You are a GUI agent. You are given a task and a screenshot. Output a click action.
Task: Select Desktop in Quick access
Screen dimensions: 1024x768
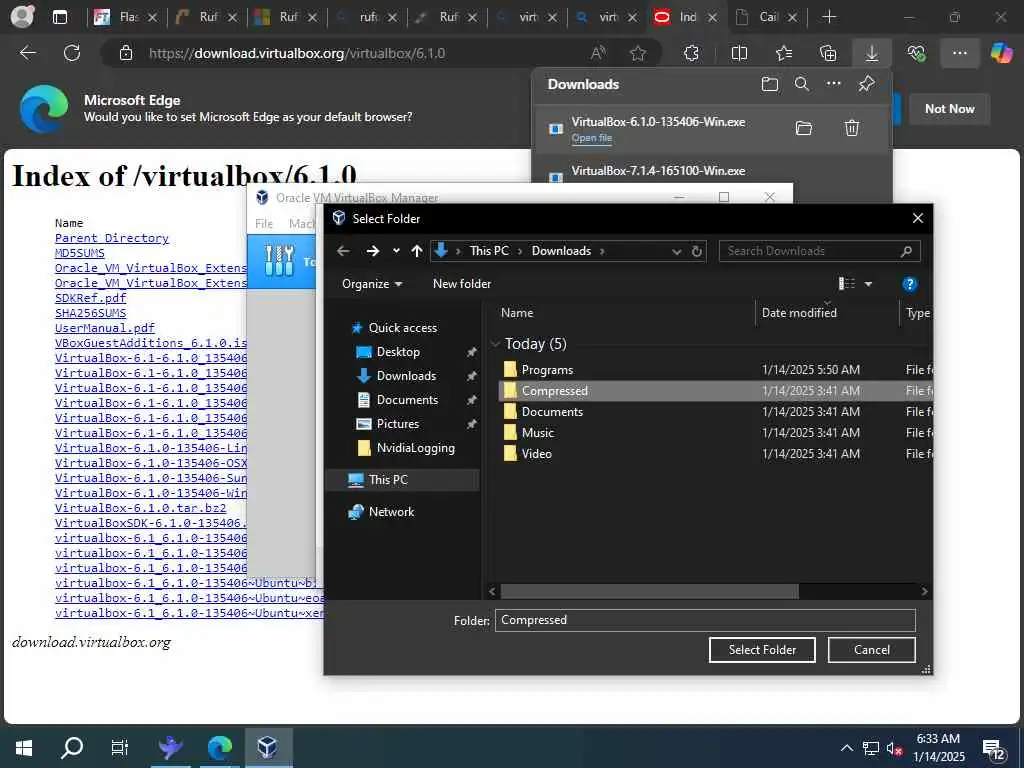pyautogui.click(x=398, y=352)
